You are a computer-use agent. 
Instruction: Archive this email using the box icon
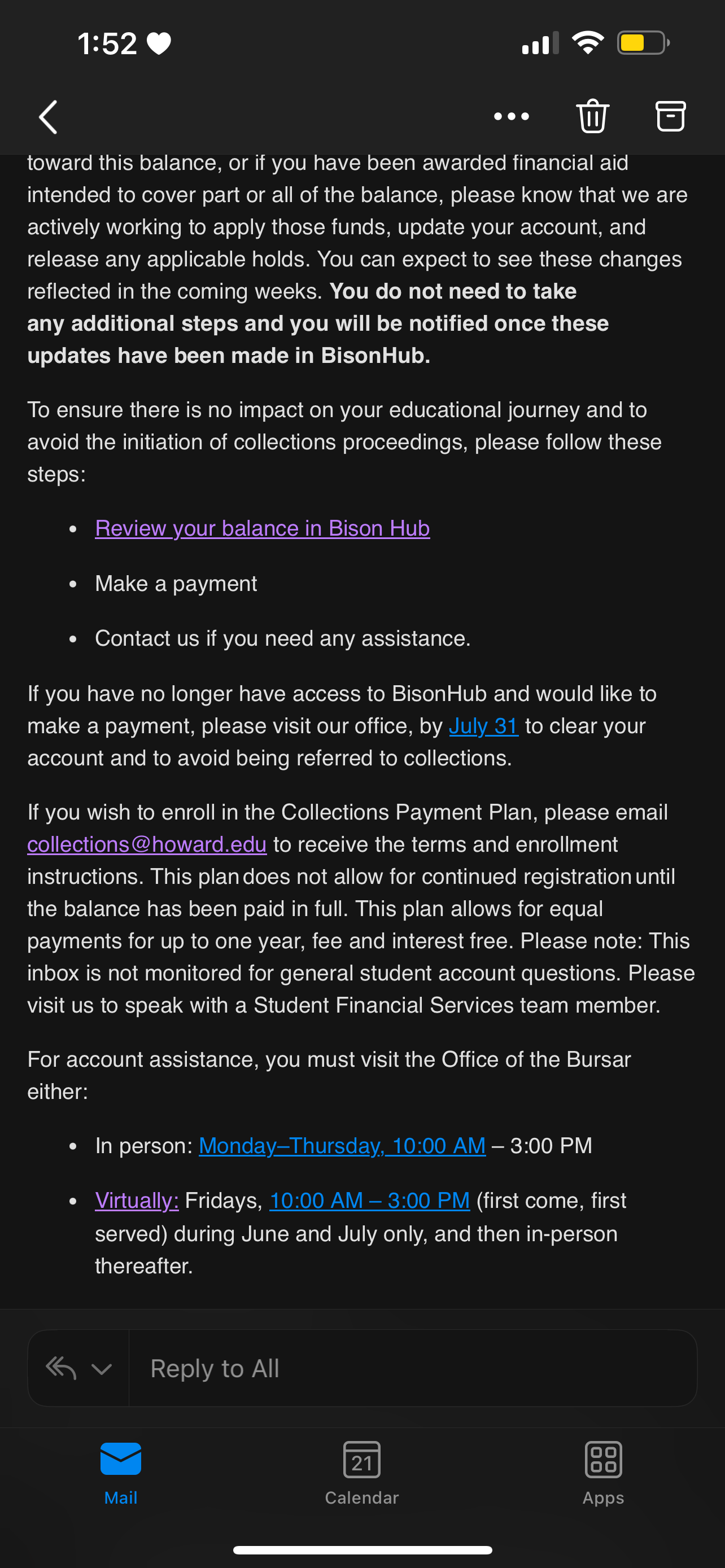[x=670, y=116]
